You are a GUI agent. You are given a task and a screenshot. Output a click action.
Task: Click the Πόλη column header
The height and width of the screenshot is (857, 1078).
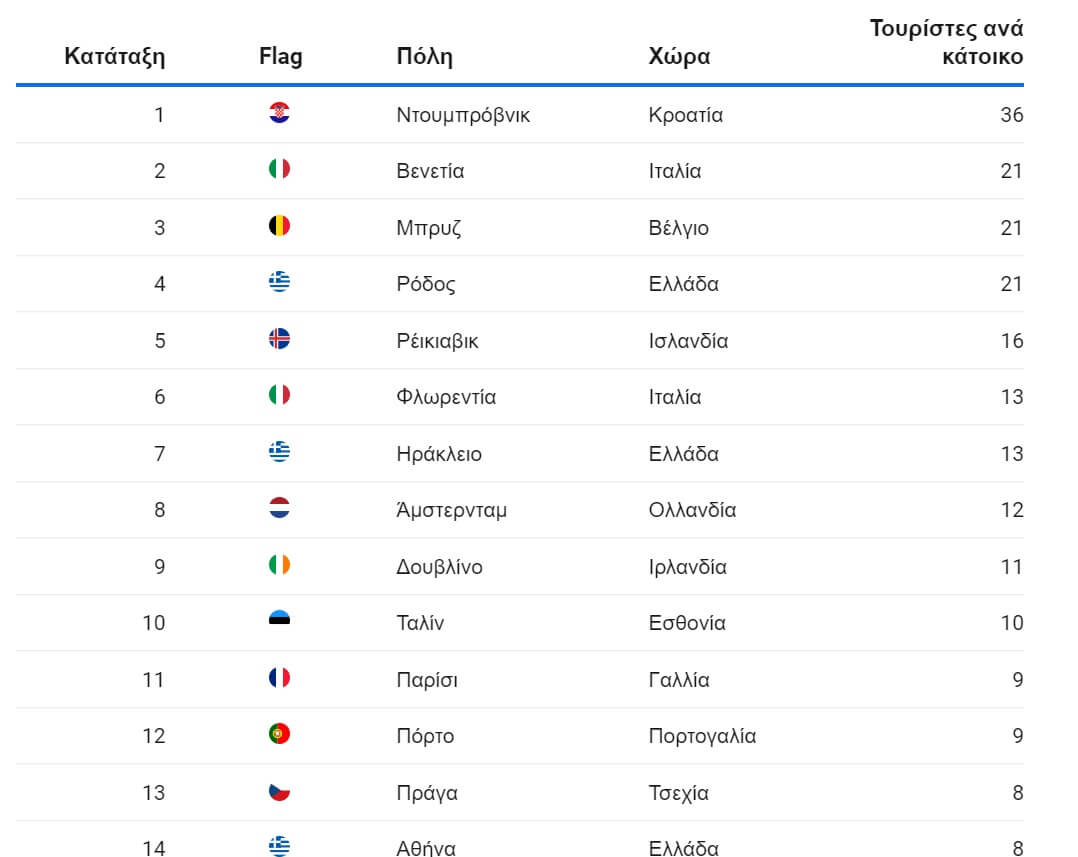tap(424, 56)
